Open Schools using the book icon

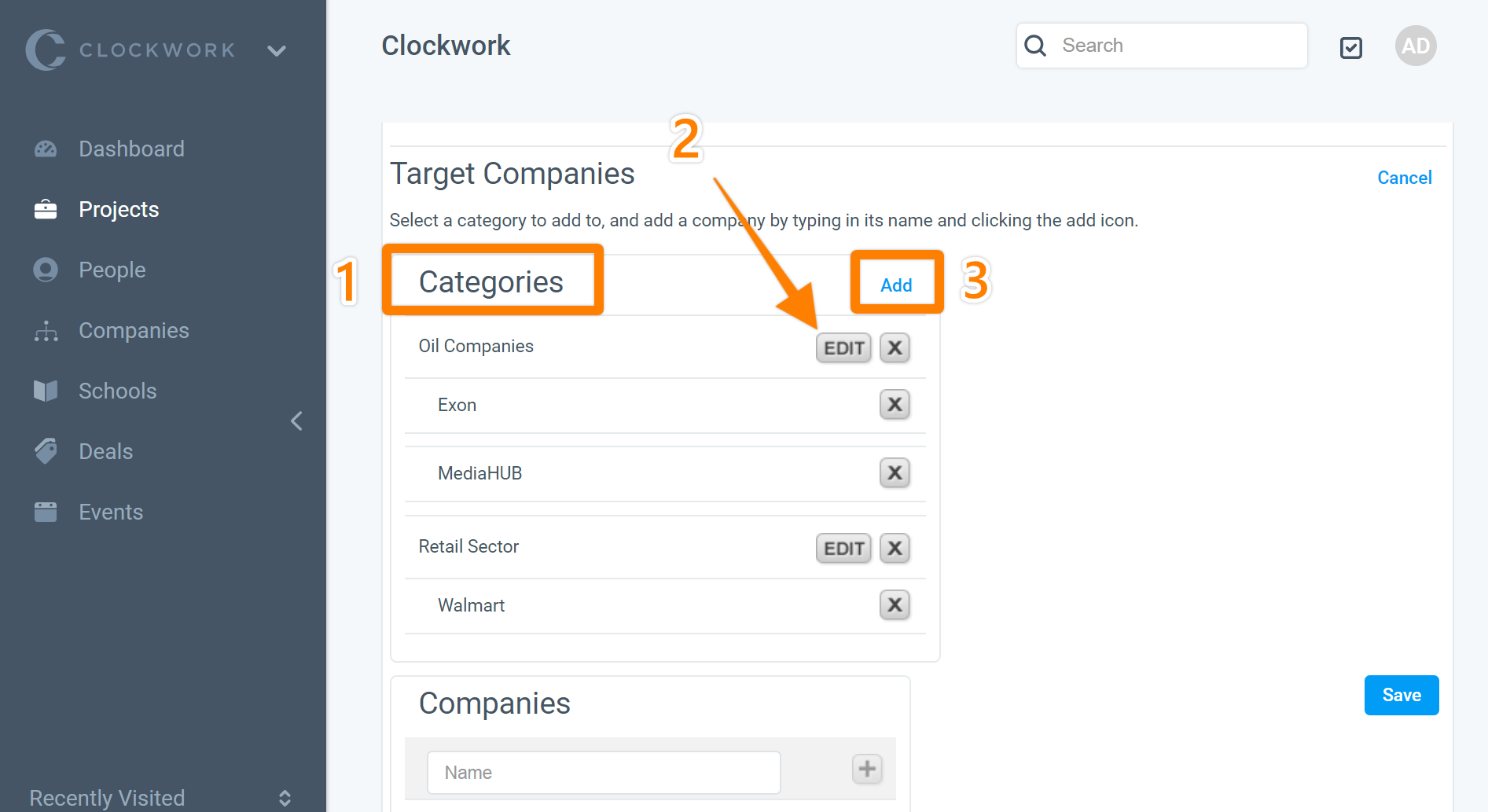coord(46,391)
